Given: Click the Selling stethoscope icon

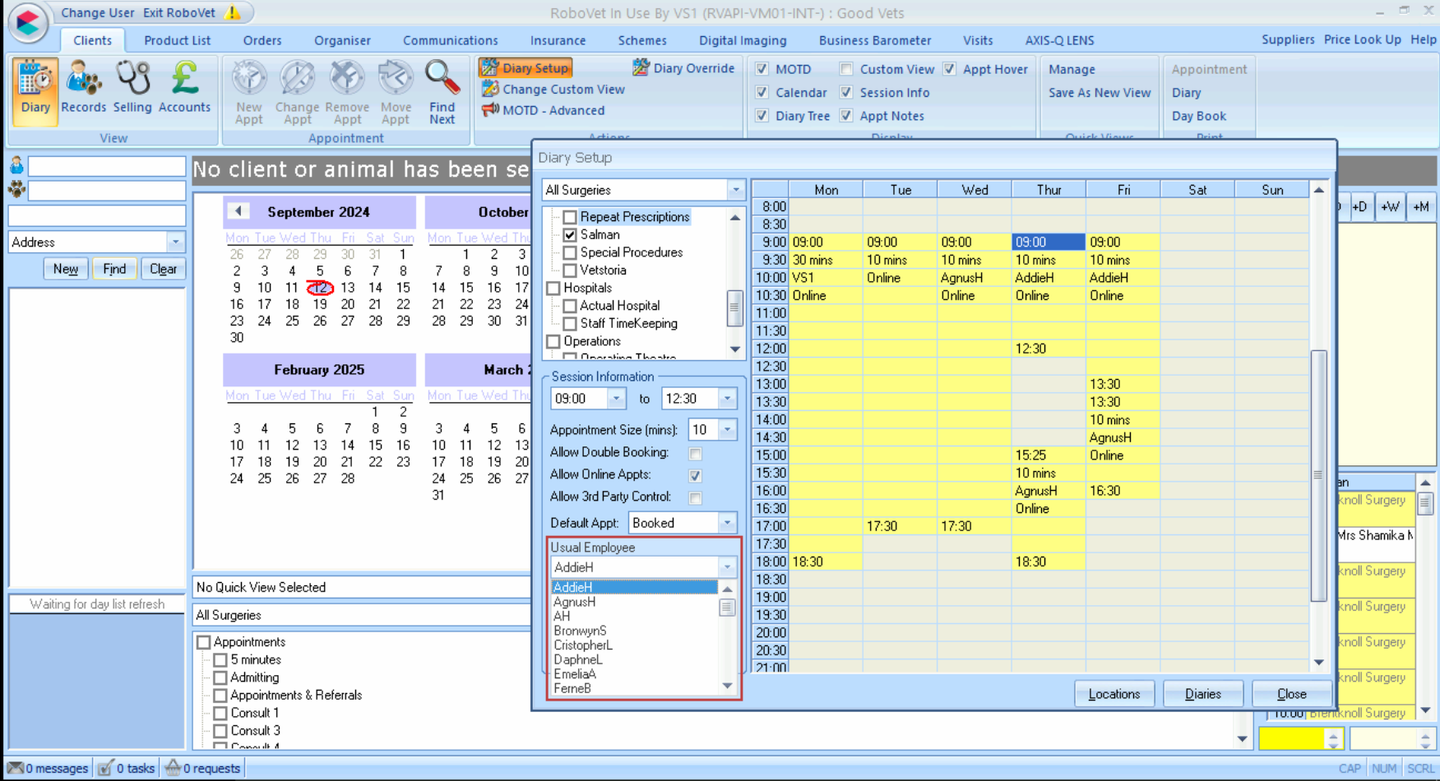Looking at the screenshot, I should pos(133,90).
